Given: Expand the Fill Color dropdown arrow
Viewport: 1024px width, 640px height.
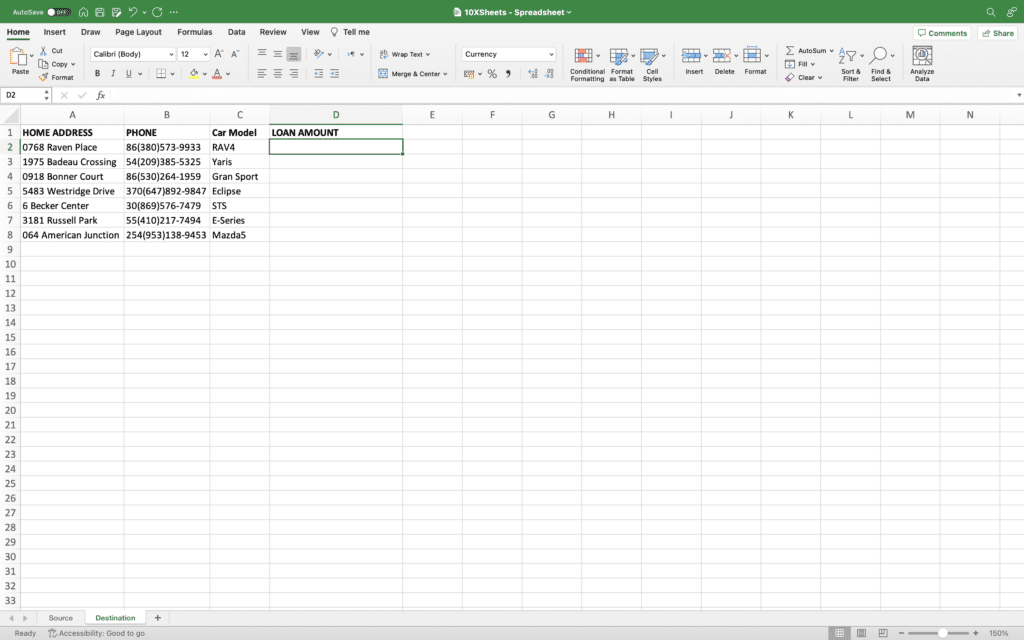Looking at the screenshot, I should 205,73.
